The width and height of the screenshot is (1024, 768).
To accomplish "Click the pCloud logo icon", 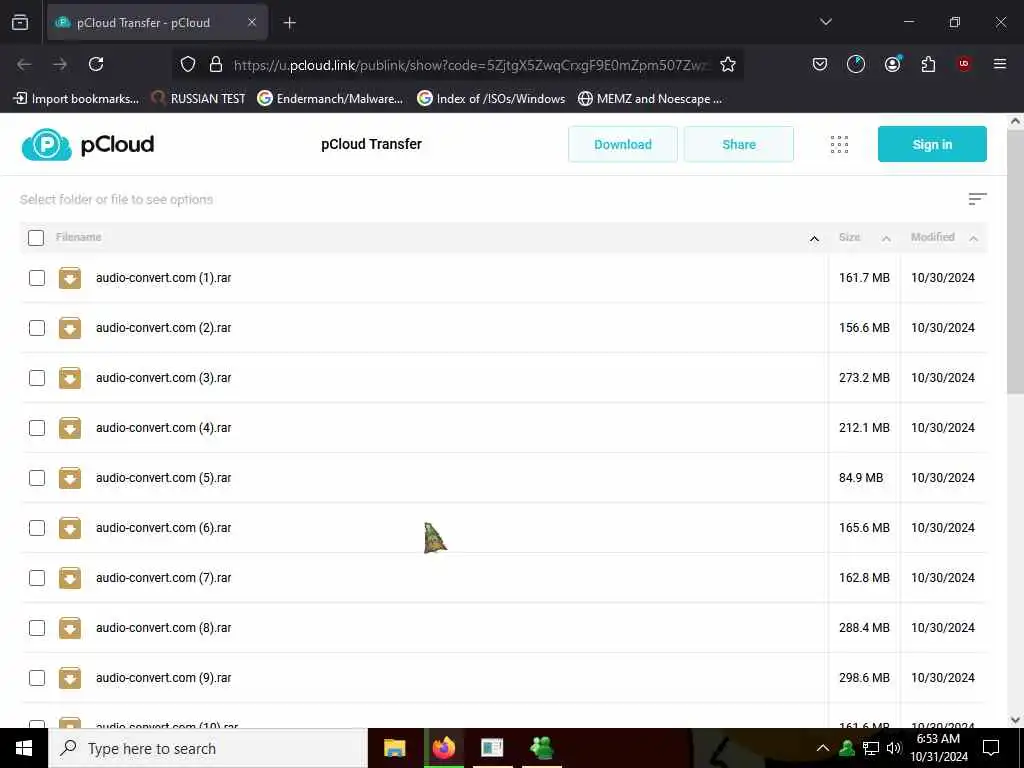I will pyautogui.click(x=46, y=144).
